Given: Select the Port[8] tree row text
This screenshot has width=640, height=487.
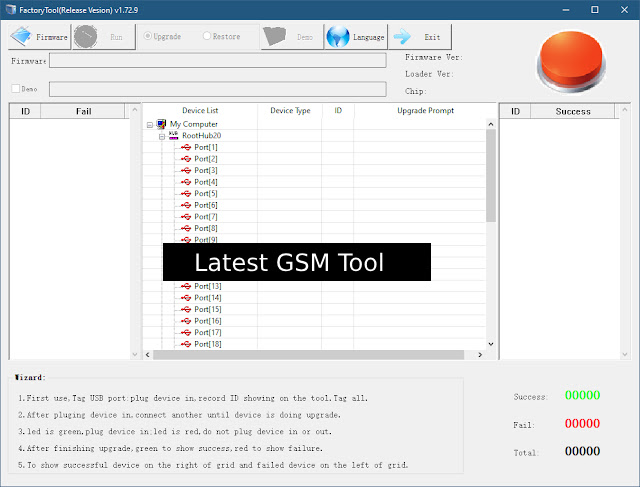Looking at the screenshot, I should [x=206, y=228].
